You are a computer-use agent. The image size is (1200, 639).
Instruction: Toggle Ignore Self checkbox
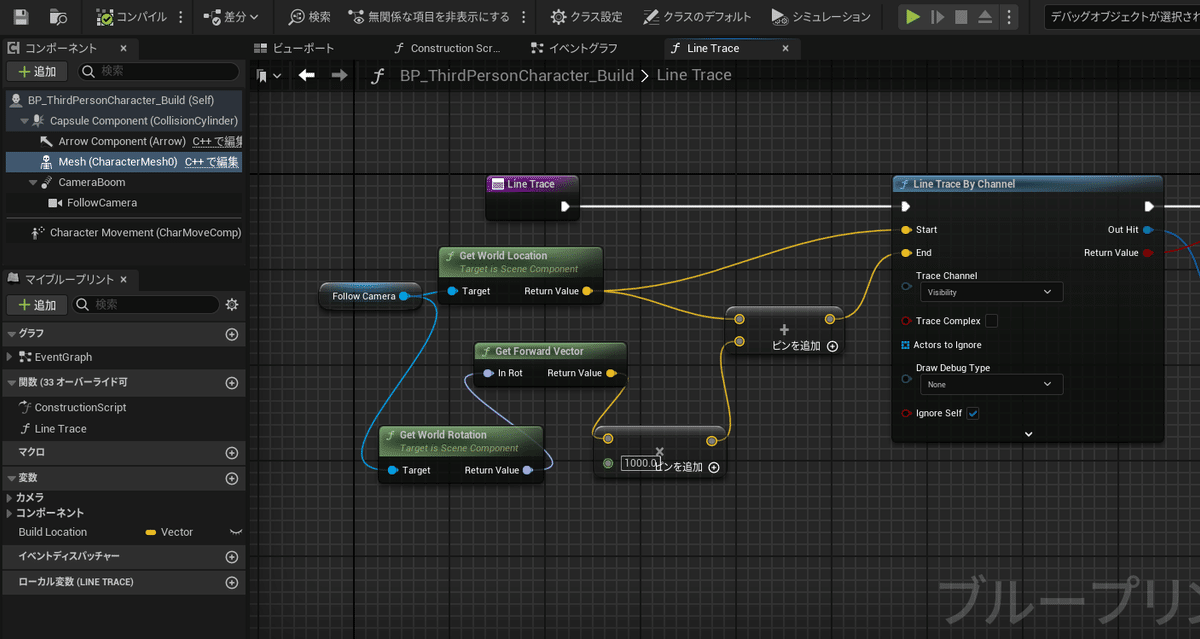[x=973, y=413]
